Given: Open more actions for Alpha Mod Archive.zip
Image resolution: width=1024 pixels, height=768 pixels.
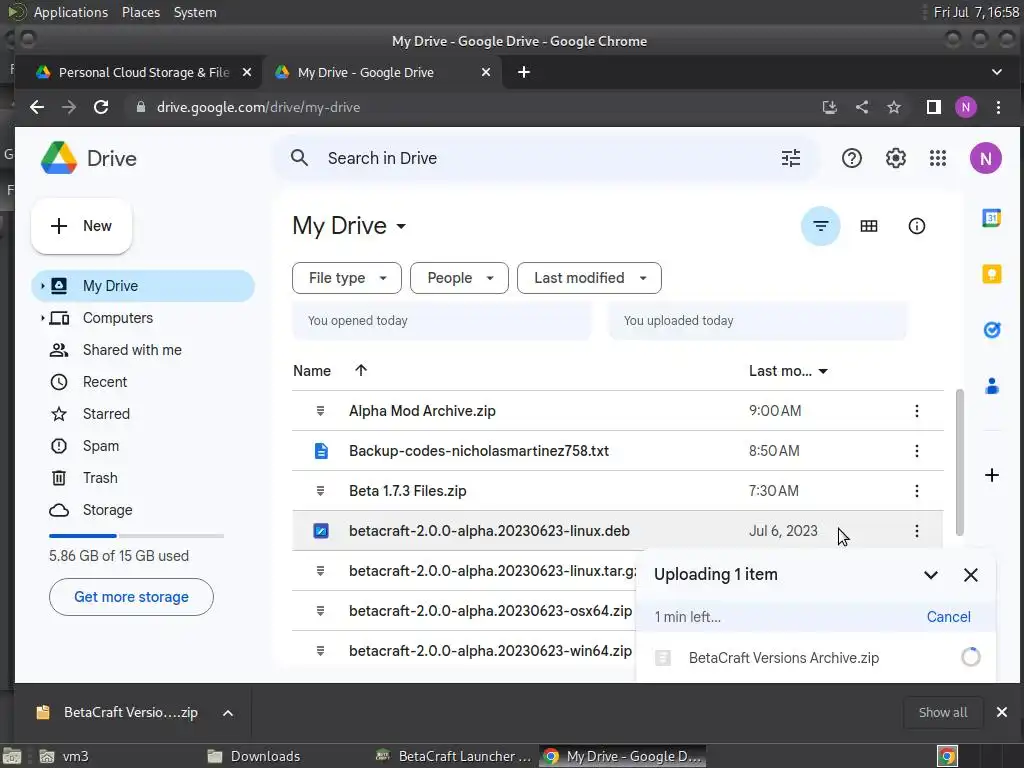Looking at the screenshot, I should pyautogui.click(x=916, y=411).
